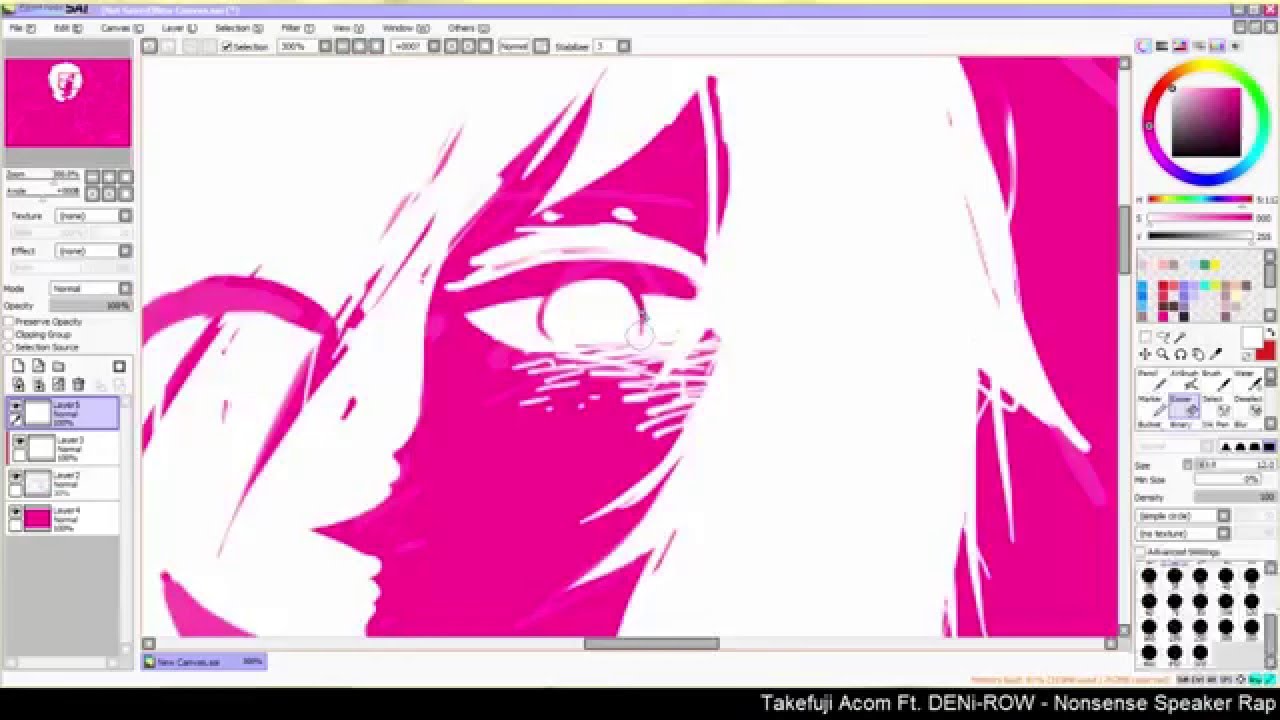Open the Stabilizer level dropdown
1280x720 pixels.
(624, 47)
